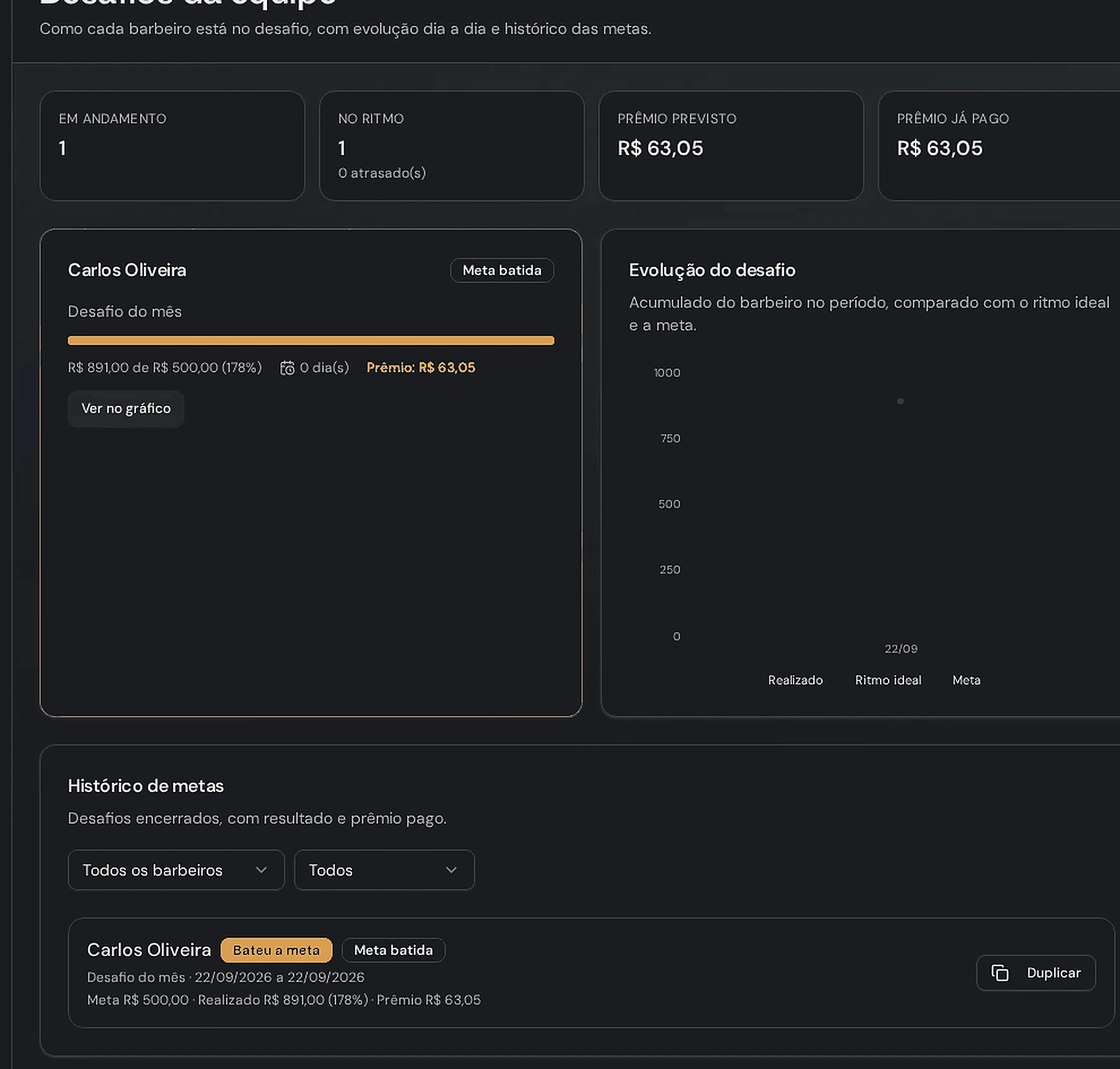The width and height of the screenshot is (1120, 1069).
Task: Click the calendar icon beside "0 dia(s)"
Action: (x=287, y=368)
